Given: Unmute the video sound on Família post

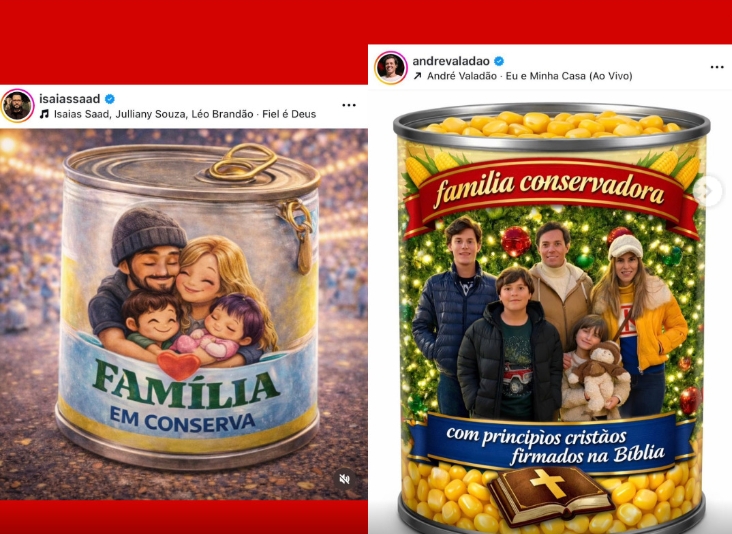Looking at the screenshot, I should coord(345,479).
